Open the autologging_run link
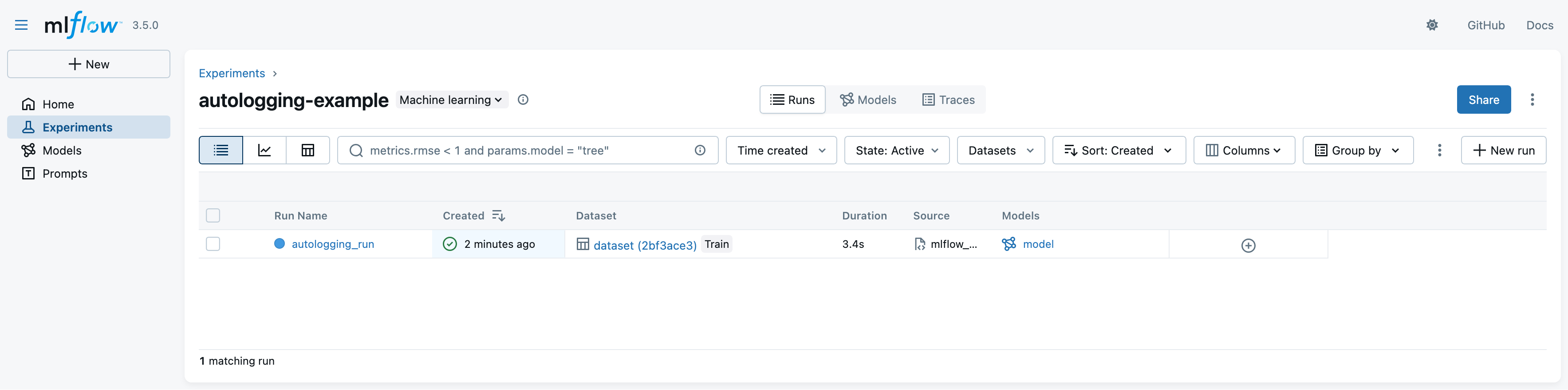Viewport: 1568px width, 390px height. [x=332, y=244]
